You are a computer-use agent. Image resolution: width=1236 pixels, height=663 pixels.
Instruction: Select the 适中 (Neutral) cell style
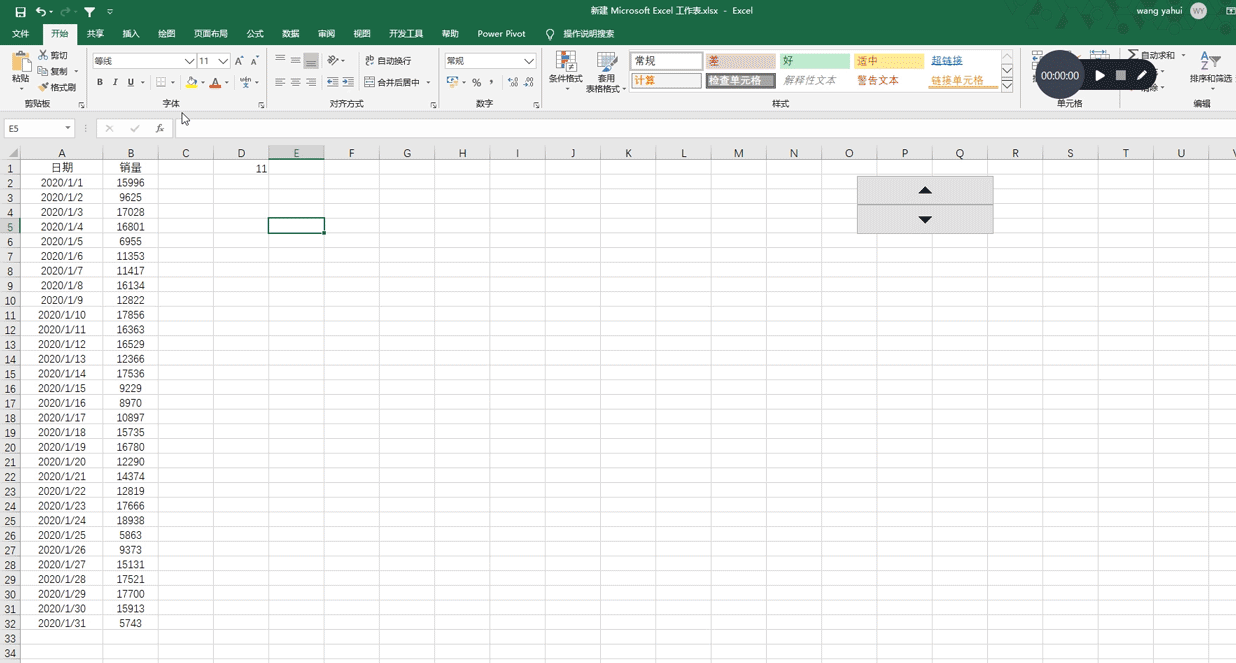pos(888,61)
